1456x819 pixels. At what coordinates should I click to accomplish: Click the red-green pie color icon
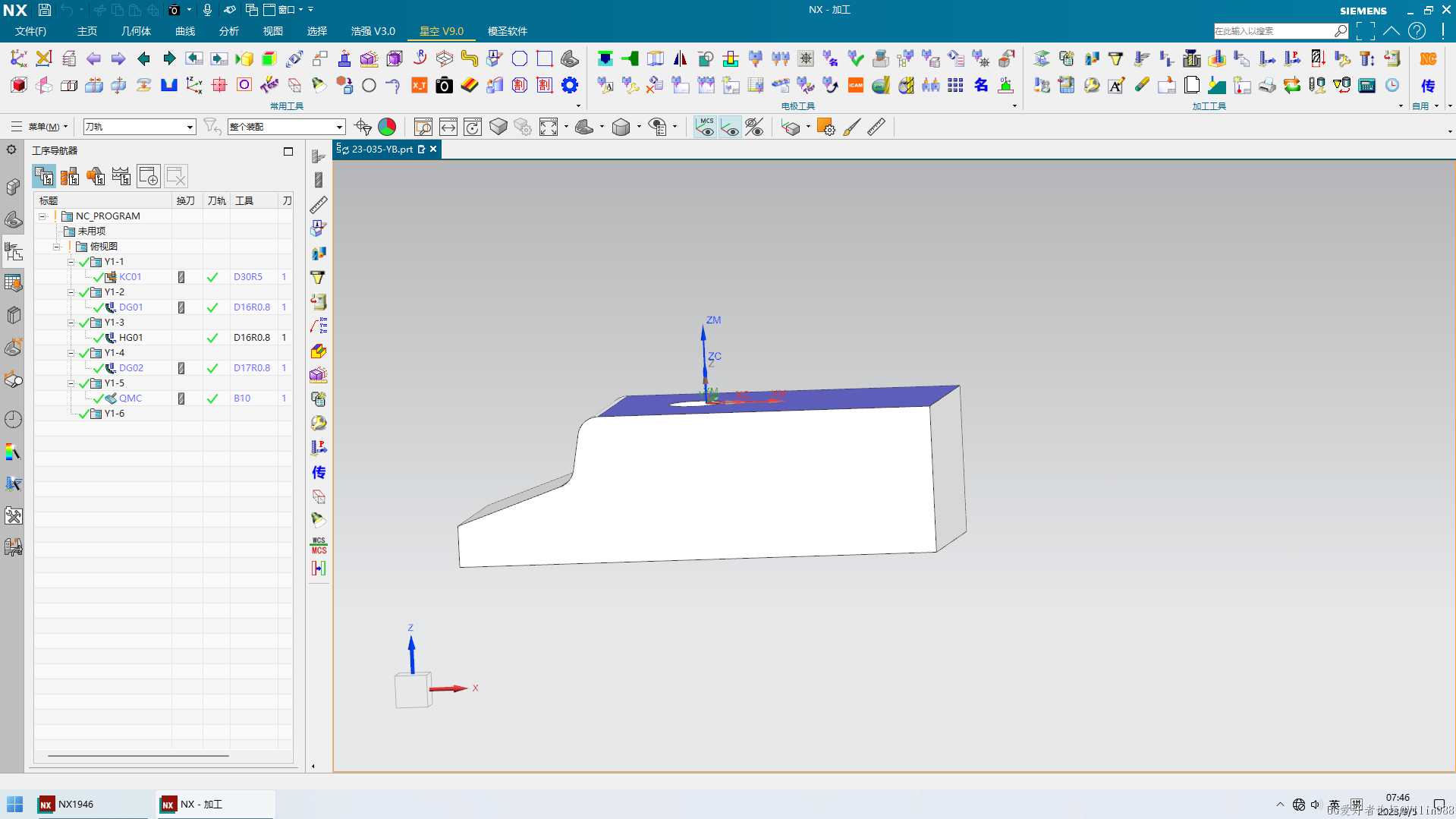387,128
